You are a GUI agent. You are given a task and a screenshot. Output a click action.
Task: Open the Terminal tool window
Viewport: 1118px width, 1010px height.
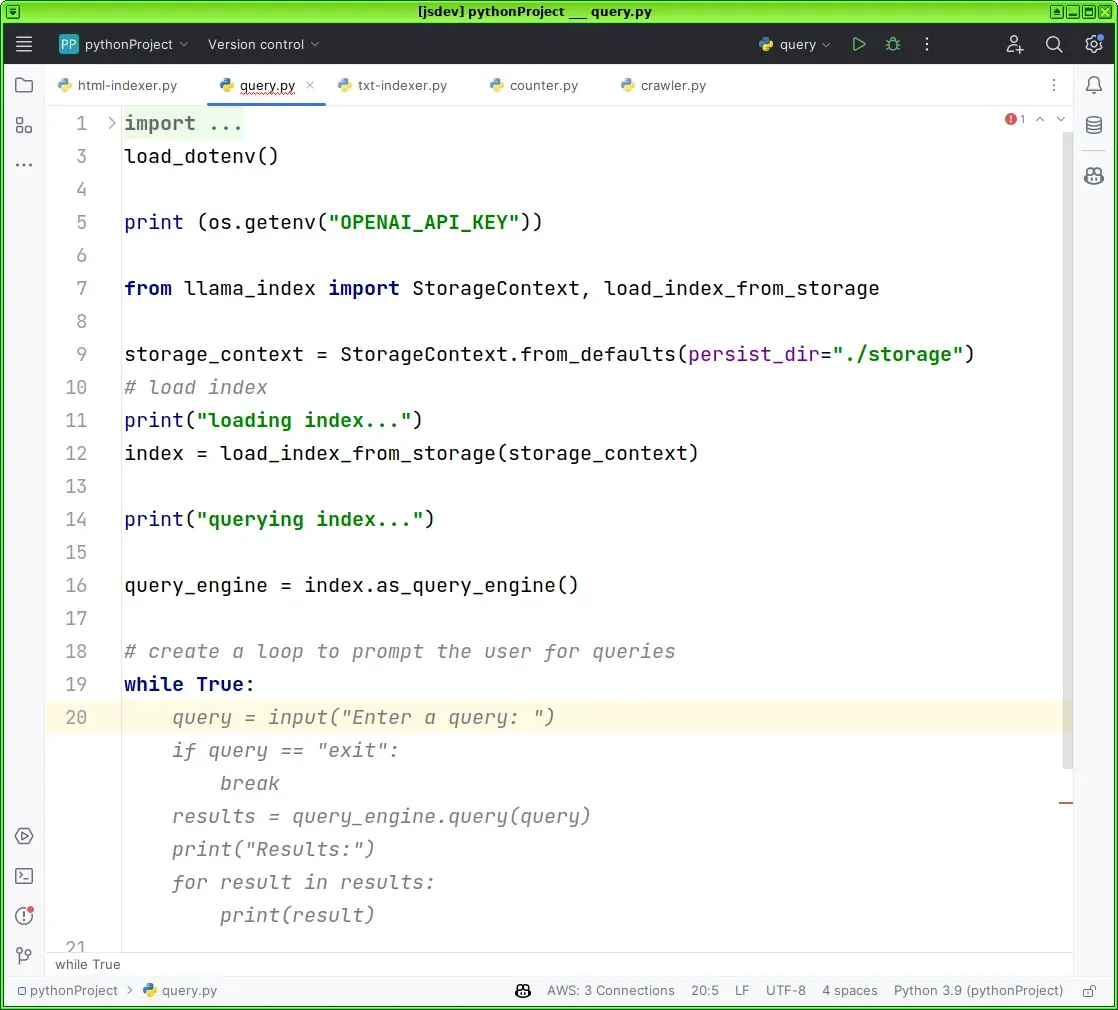pyautogui.click(x=24, y=876)
